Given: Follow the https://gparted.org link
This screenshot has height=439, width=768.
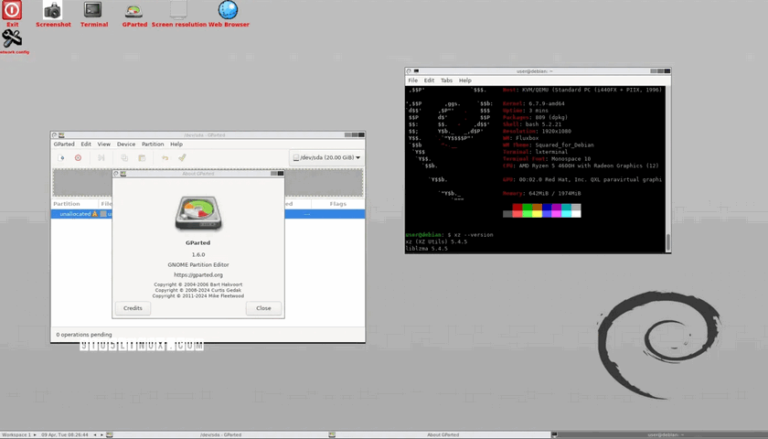Looking at the screenshot, I should click(x=197, y=274).
